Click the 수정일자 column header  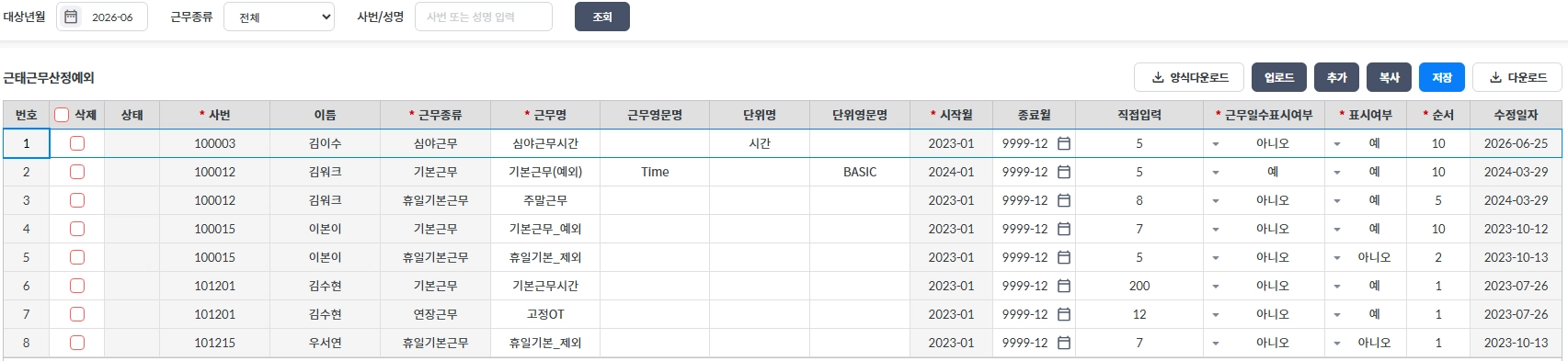click(1516, 115)
